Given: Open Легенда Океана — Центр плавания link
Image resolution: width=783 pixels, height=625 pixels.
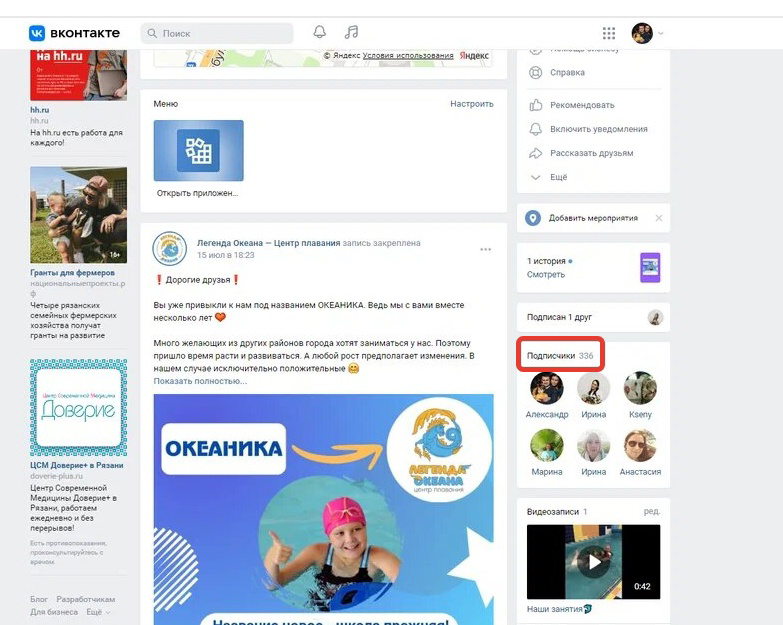Looking at the screenshot, I should coord(269,243).
